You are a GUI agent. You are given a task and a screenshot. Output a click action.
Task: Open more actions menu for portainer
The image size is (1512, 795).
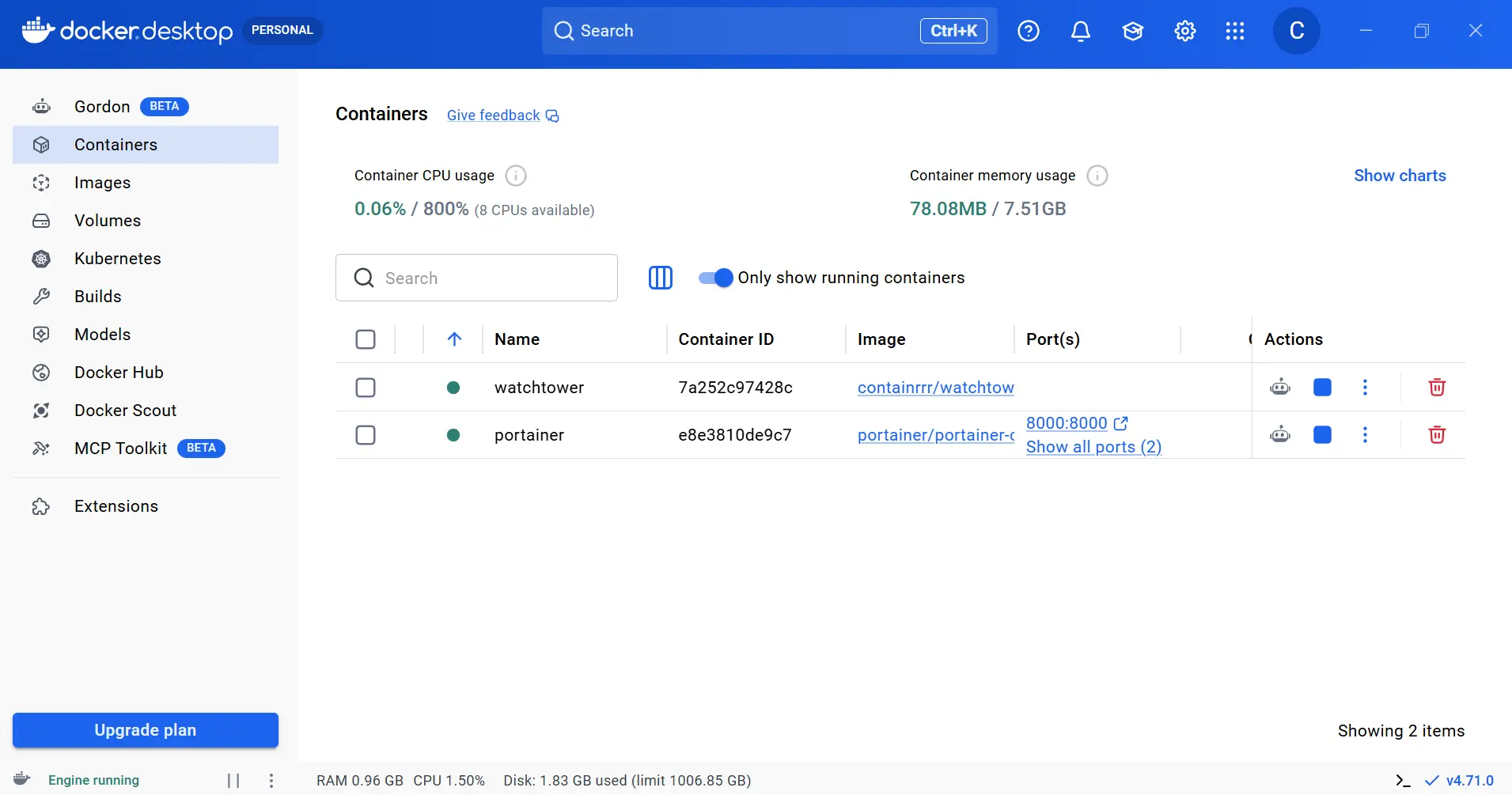point(1365,435)
